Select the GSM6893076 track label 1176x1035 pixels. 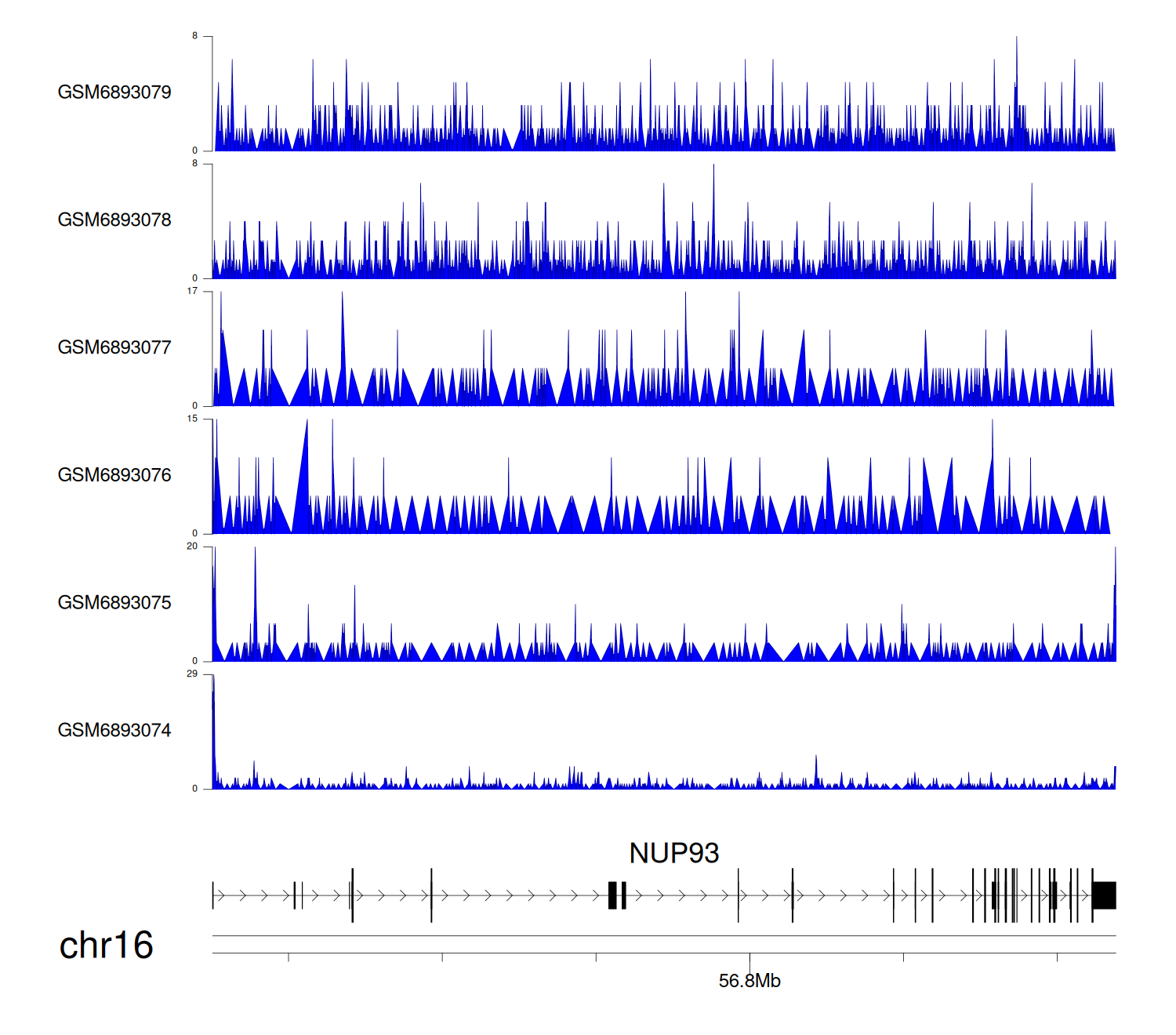[114, 475]
